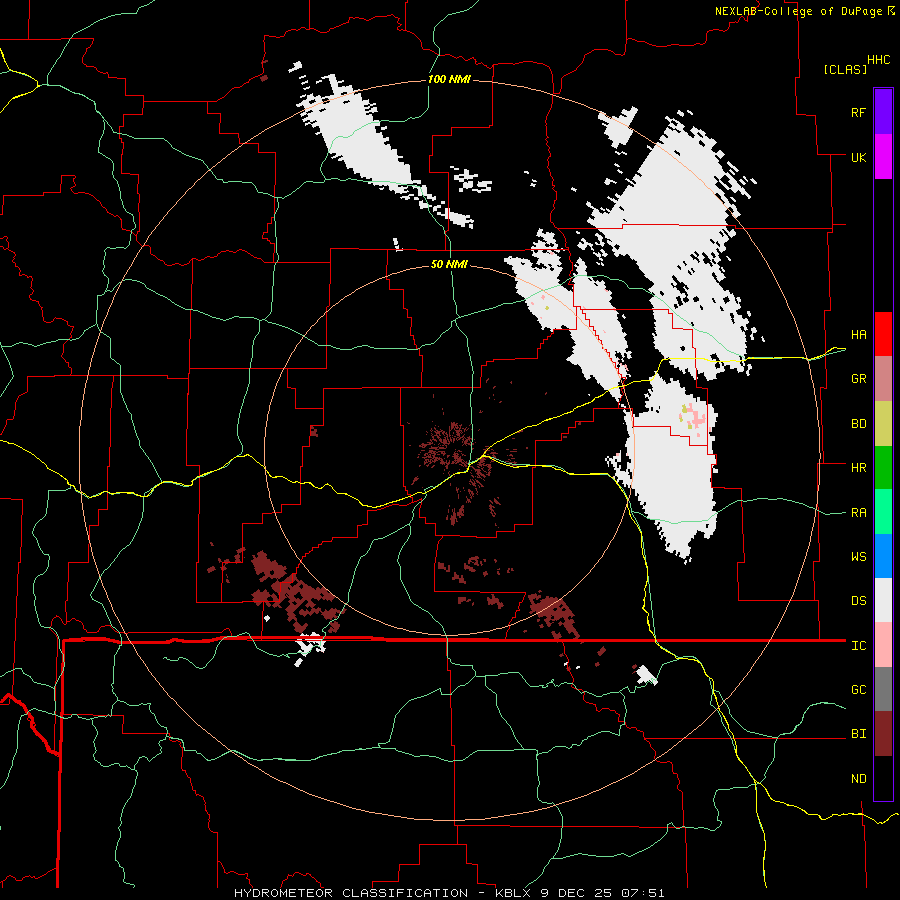Click the NEXLAB-College of DuPage credit text
Screen dimensions: 900x900
(x=798, y=11)
